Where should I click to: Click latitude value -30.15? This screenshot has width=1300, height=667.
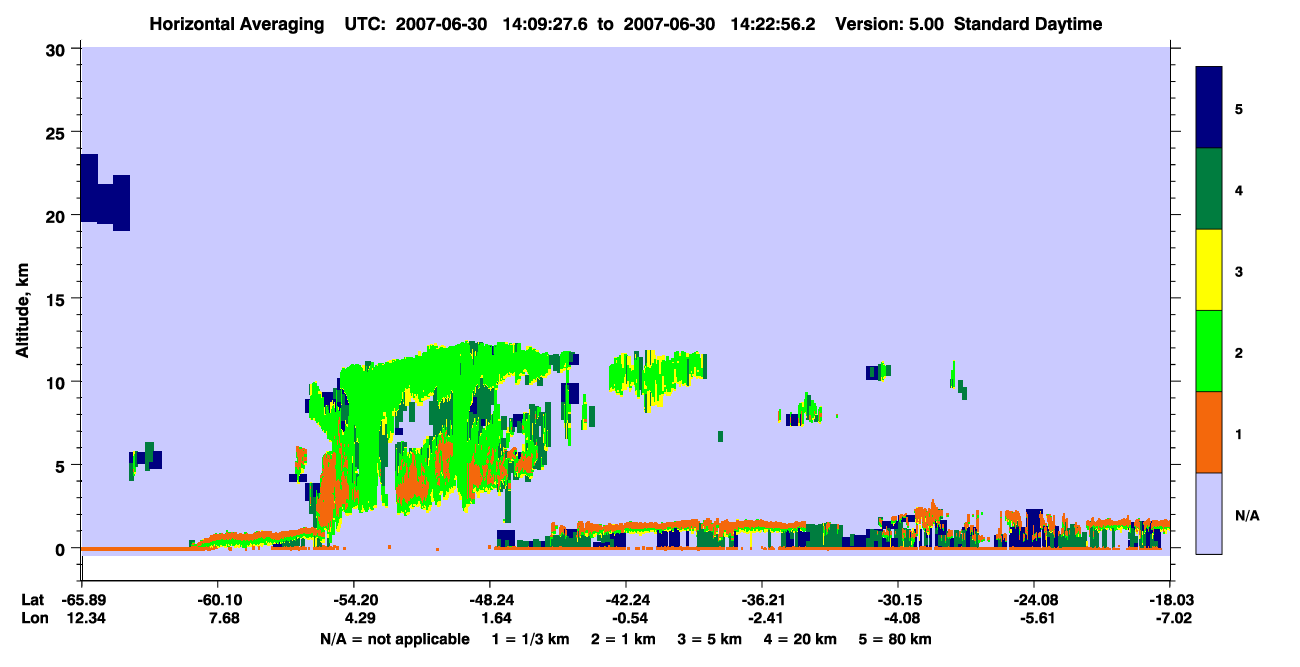click(898, 600)
